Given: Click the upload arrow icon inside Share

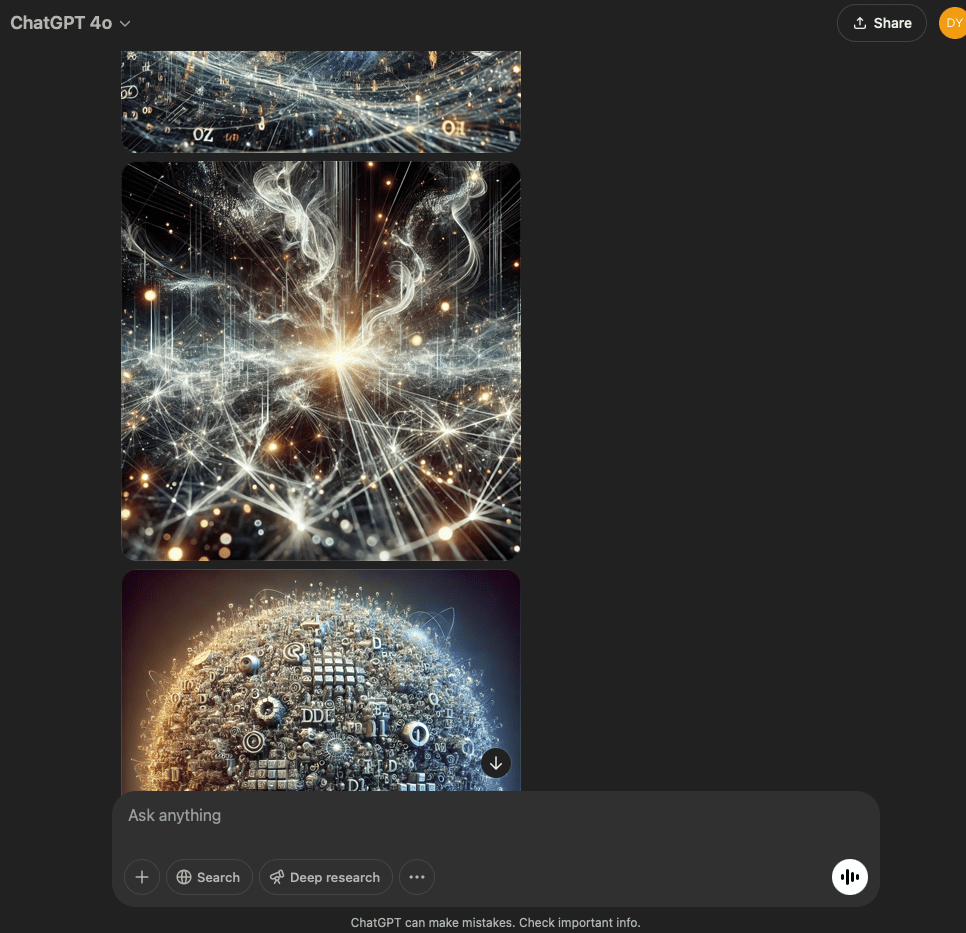Looking at the screenshot, I should point(859,23).
